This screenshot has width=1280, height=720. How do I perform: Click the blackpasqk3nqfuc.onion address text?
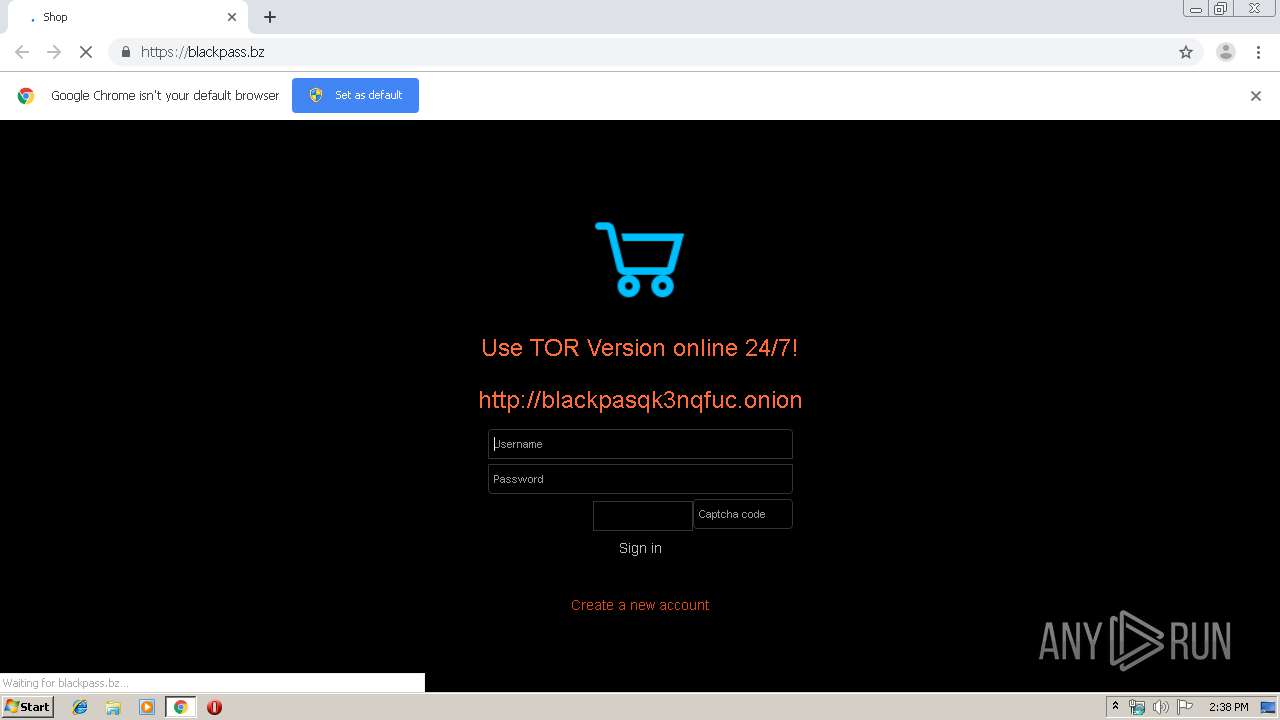640,400
